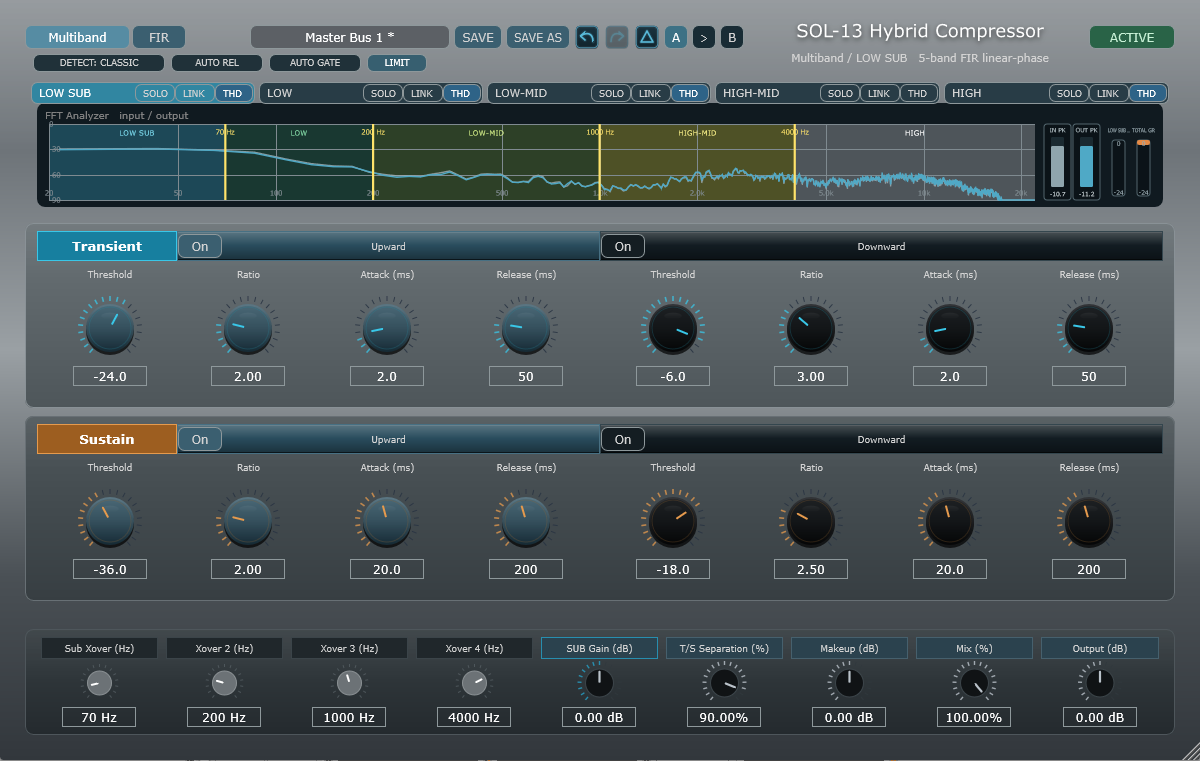Click the Mix (%) value field
Viewport: 1200px width, 761px height.
(x=974, y=717)
